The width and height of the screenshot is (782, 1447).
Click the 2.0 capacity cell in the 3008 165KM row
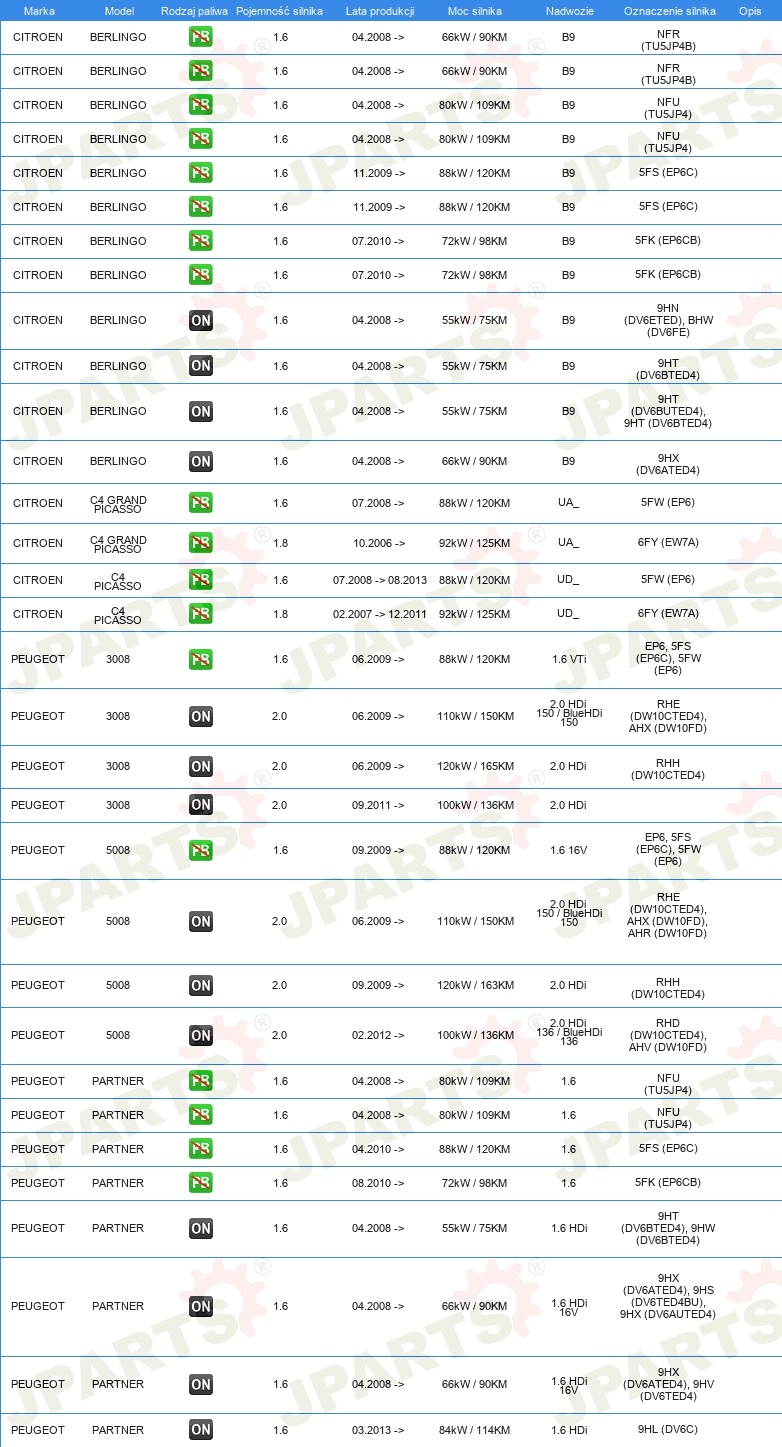point(279,767)
